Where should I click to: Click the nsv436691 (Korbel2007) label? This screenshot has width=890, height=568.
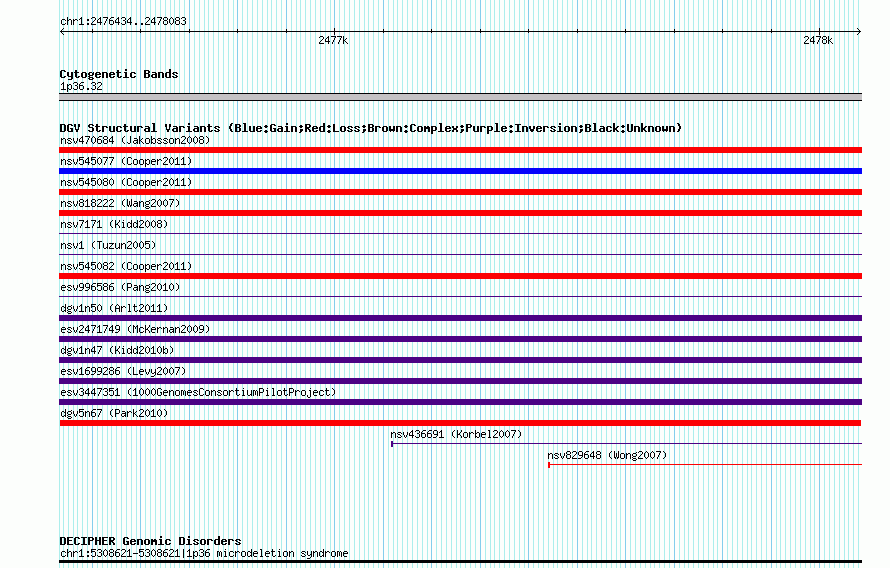pos(456,434)
